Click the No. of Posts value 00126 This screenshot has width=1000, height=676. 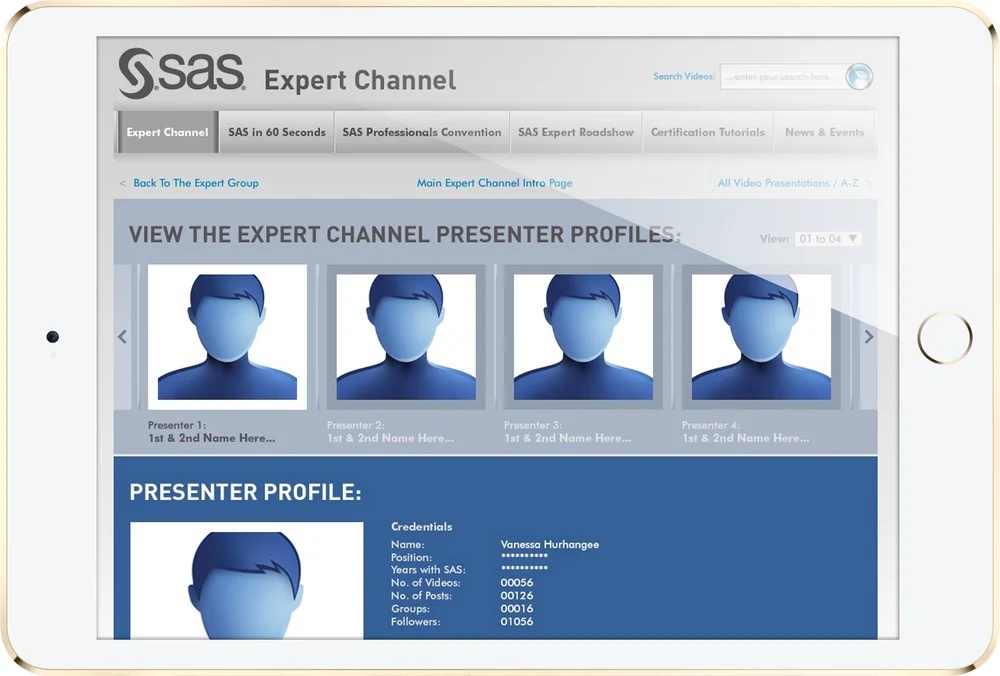click(517, 596)
